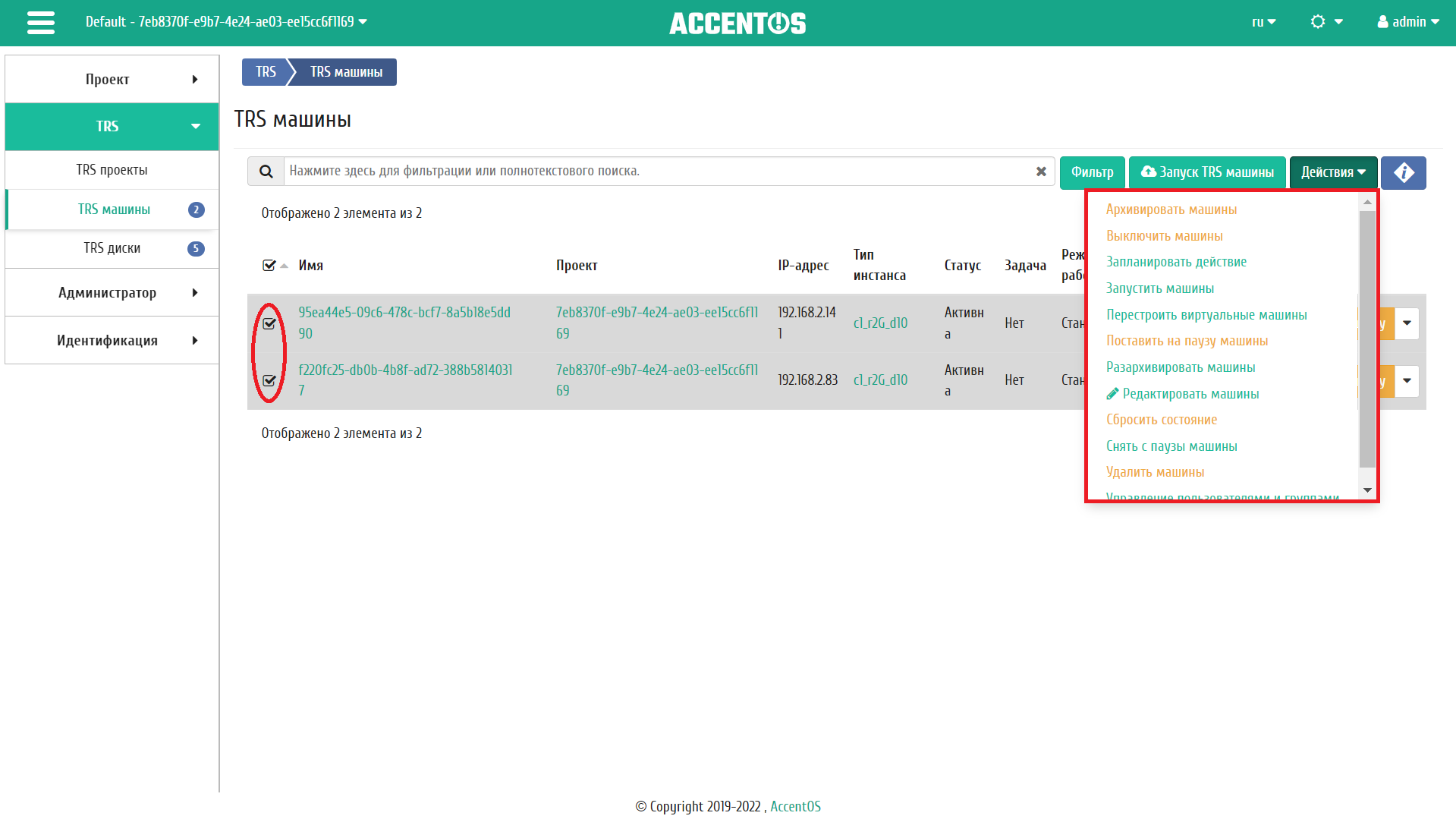Choose Разархивировать машины menu entry
This screenshot has height=819, width=1456.
coord(1181,367)
